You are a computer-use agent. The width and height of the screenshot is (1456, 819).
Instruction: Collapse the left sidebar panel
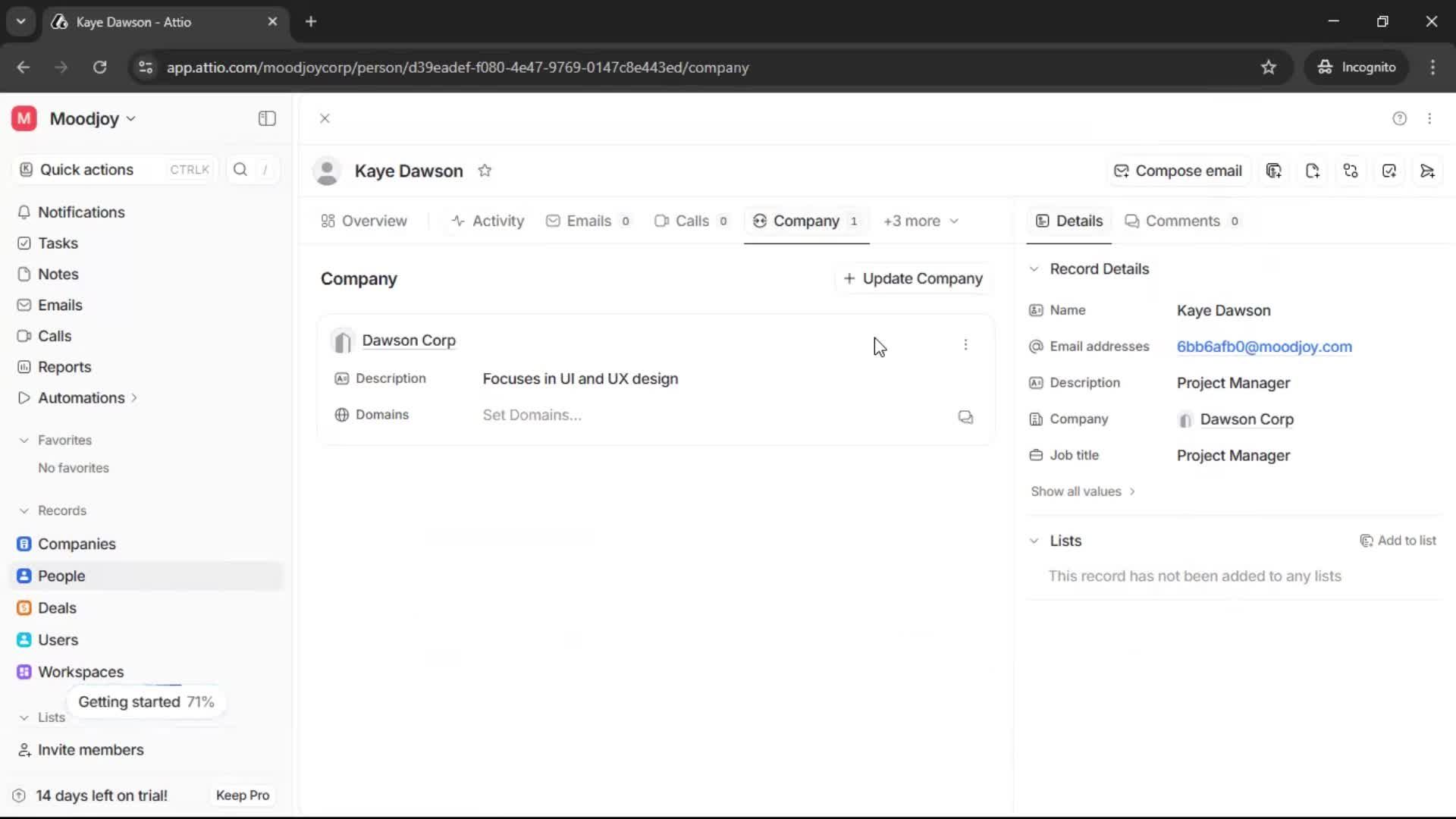click(x=266, y=118)
